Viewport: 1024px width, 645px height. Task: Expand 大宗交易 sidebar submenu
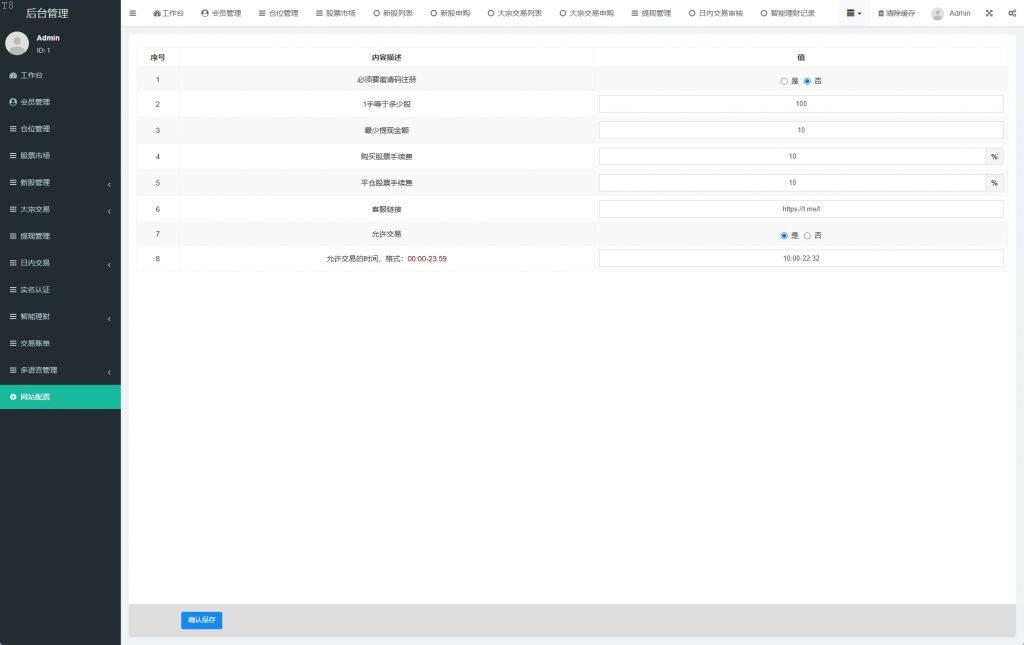[60, 210]
